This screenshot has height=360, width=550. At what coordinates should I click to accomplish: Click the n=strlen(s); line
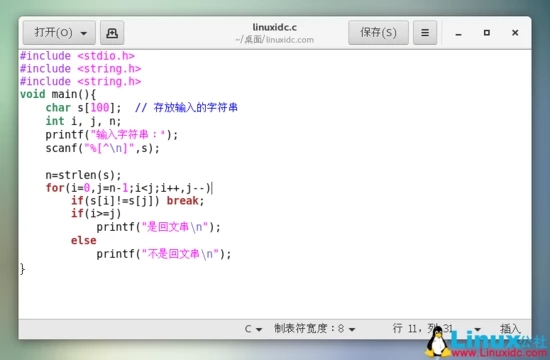click(83, 175)
